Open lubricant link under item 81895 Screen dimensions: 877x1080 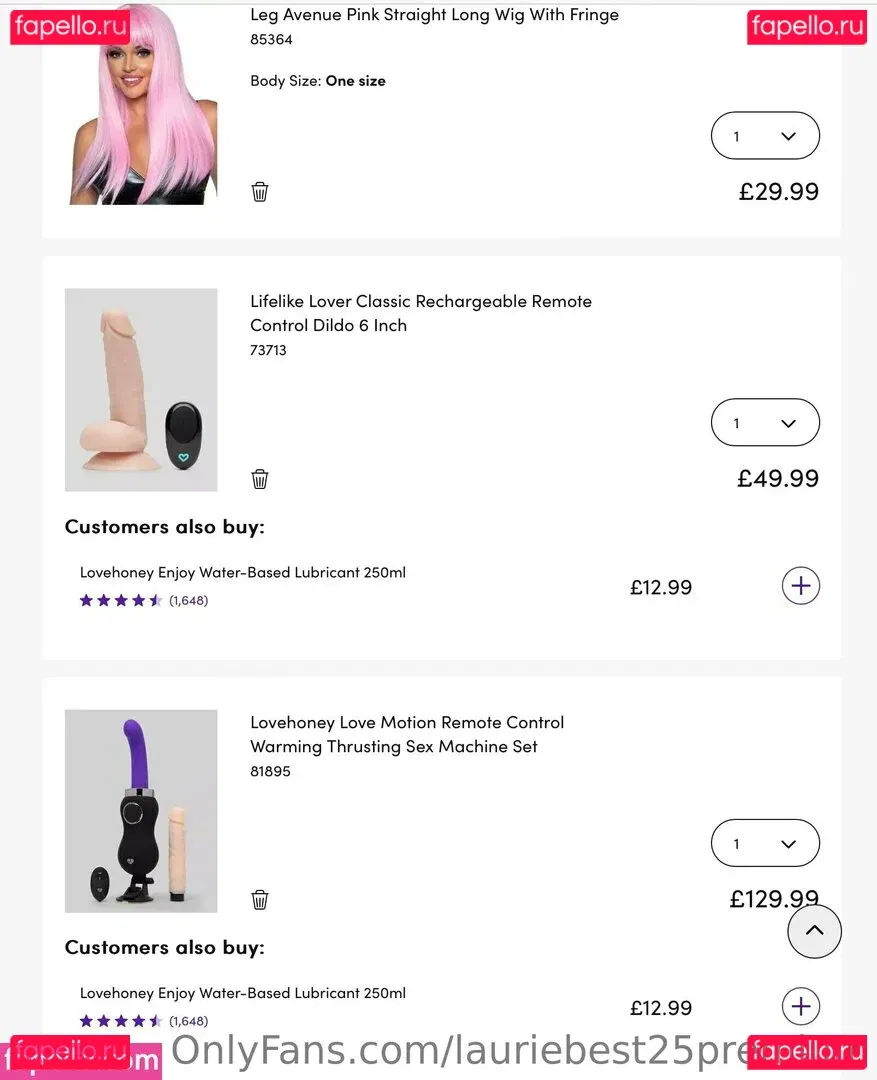[243, 994]
